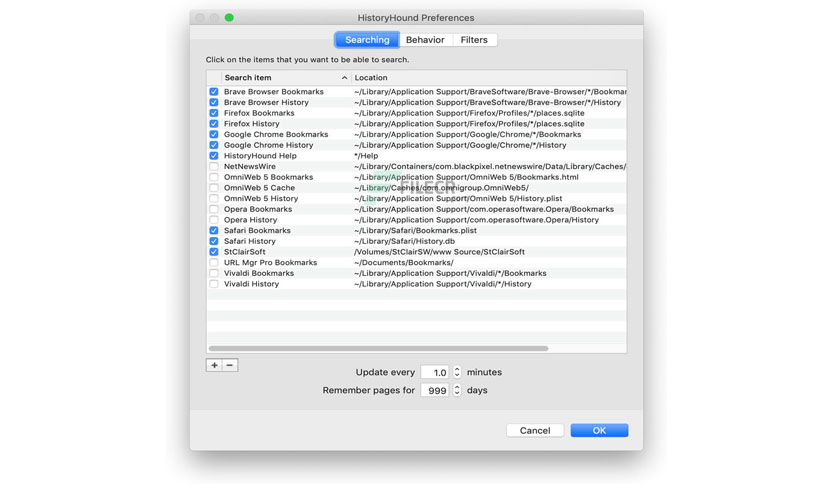Click Google Chrome Bookmarks location path
The width and height of the screenshot is (836, 484).
pos(468,134)
